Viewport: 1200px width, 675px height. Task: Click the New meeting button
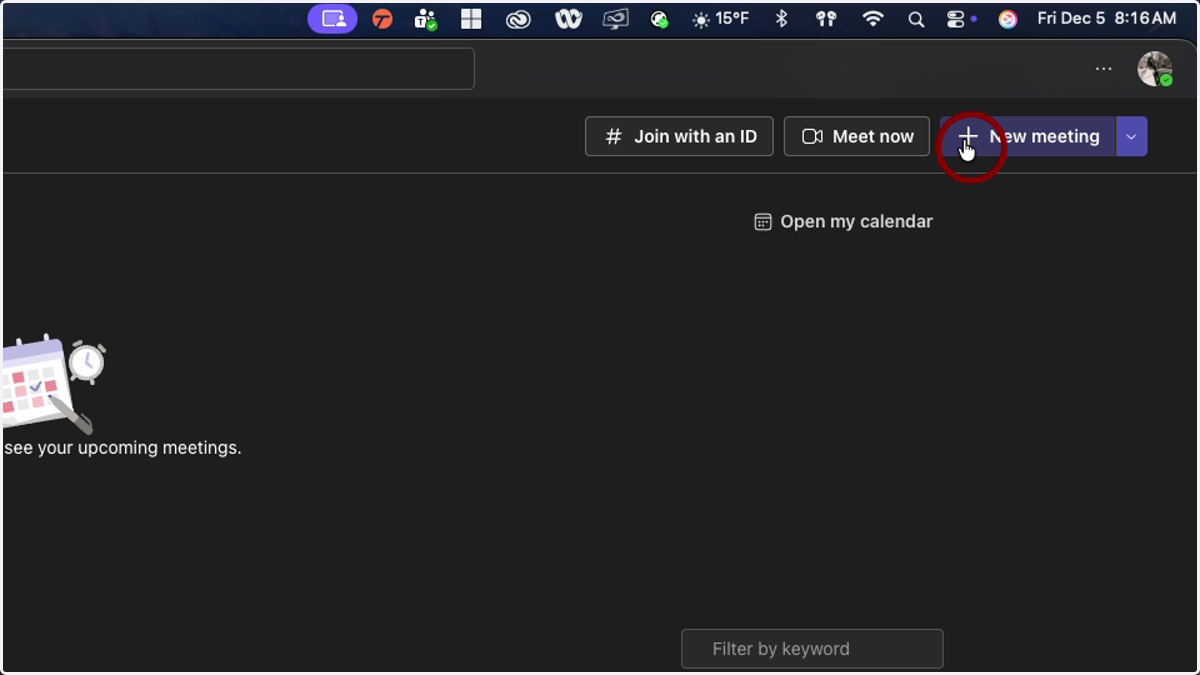pyautogui.click(x=1028, y=137)
